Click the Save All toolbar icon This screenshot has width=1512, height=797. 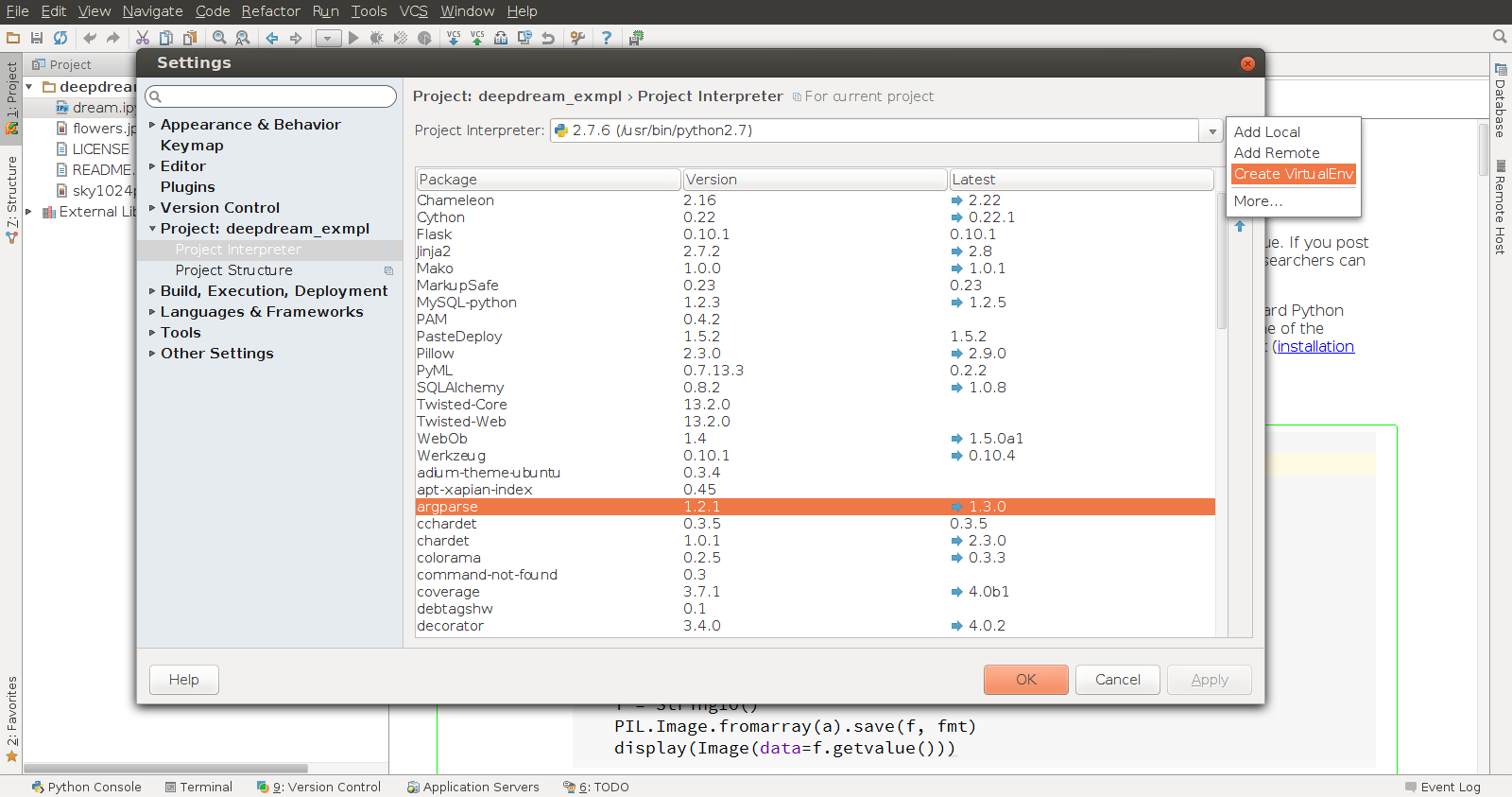[x=37, y=38]
